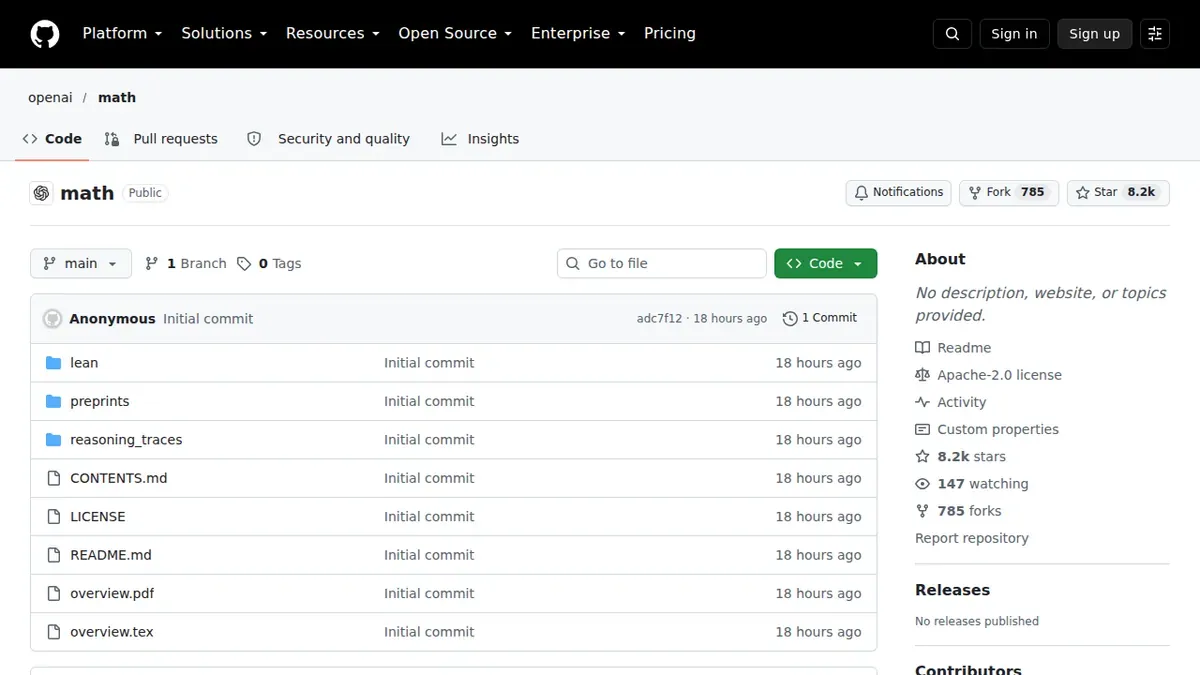Screen dimensions: 1200x675
Task: Open the Notifications button
Action: point(898,193)
